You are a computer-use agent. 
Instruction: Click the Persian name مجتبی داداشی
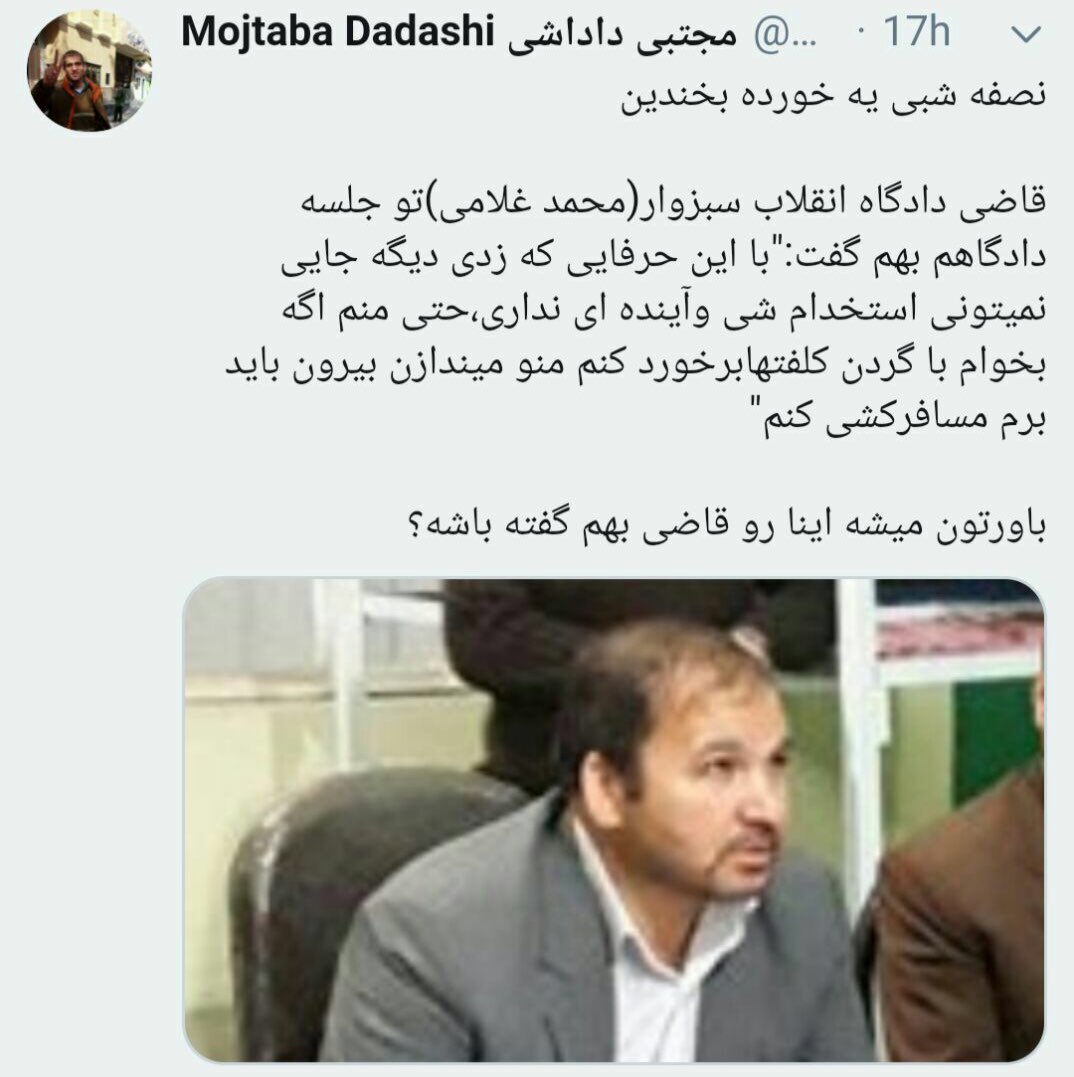(623, 34)
